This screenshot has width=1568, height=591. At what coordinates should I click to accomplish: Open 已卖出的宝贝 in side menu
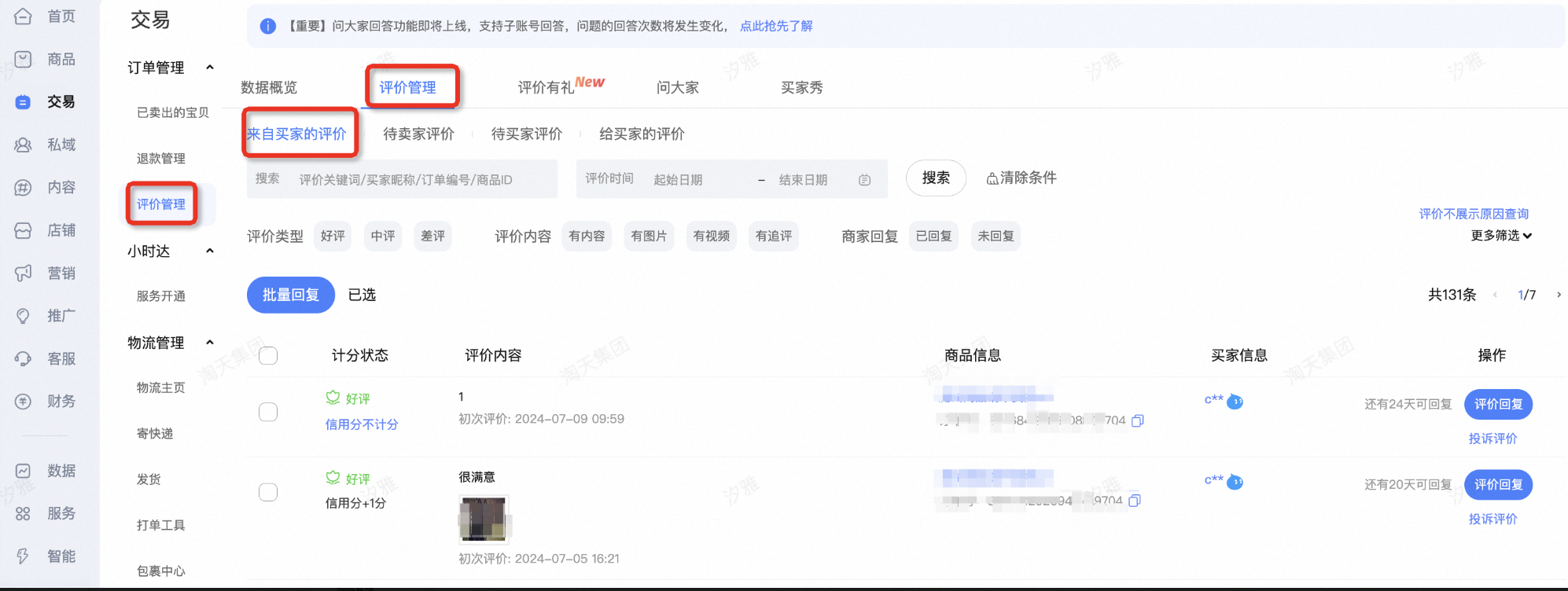(173, 112)
